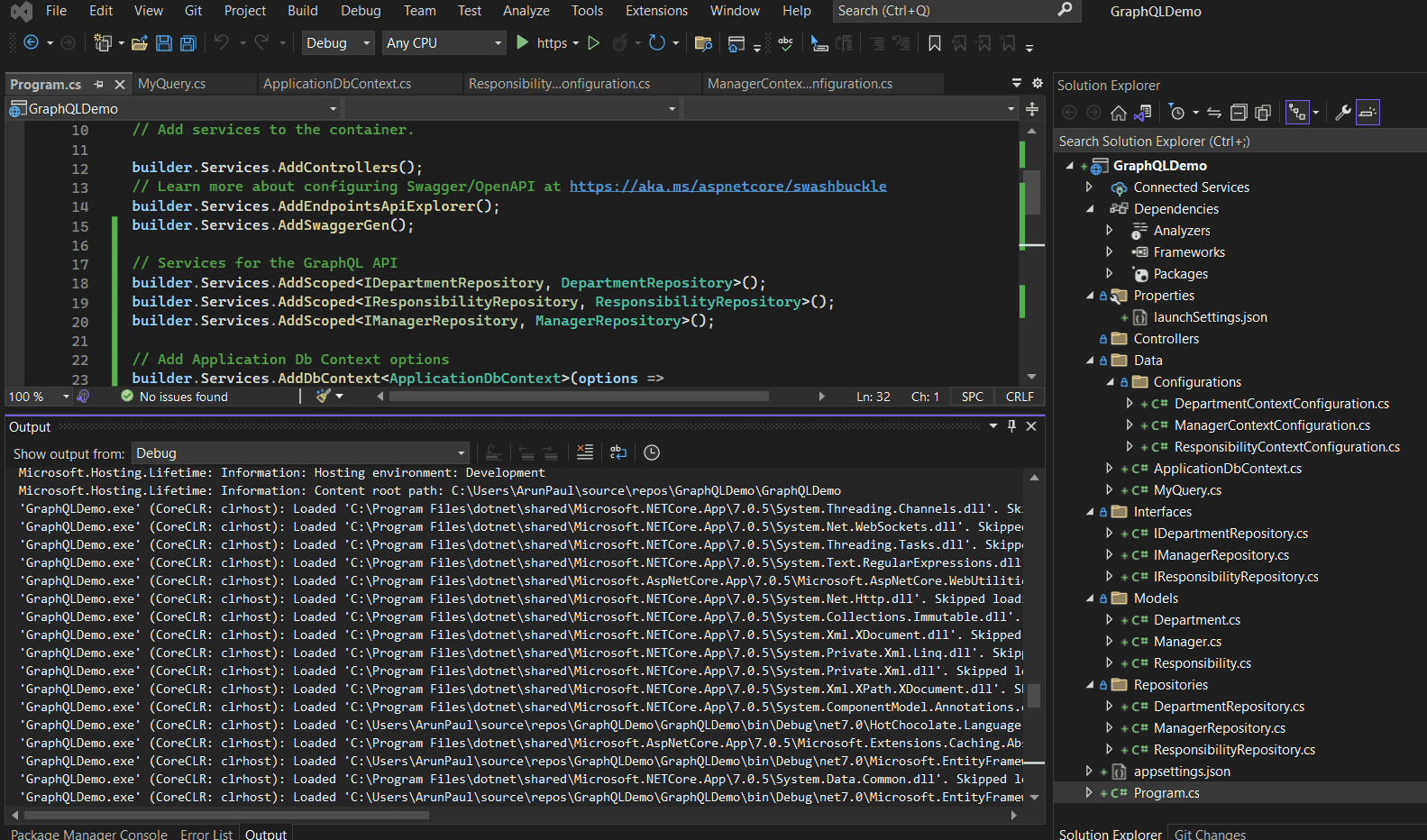The width and height of the screenshot is (1427, 840).
Task: Open Properties wrench icon in Solution Explorer
Action: pos(1342,113)
